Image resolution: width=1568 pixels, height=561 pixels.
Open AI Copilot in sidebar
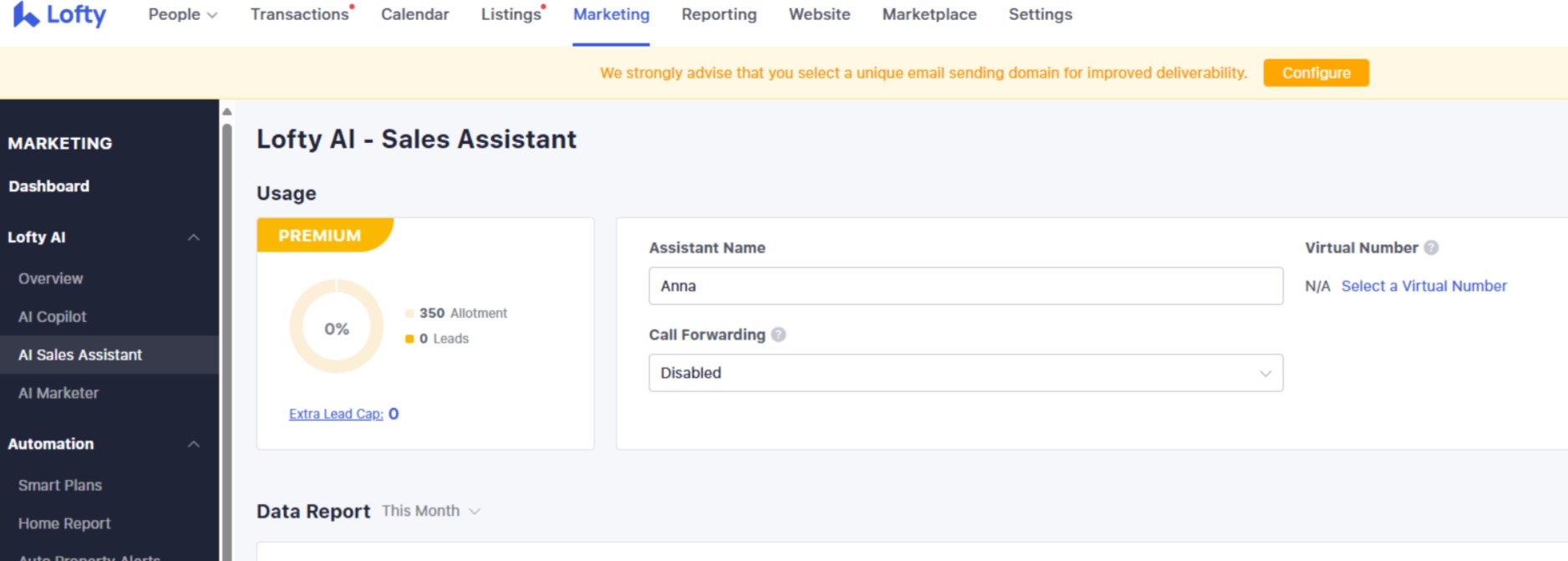[52, 317]
